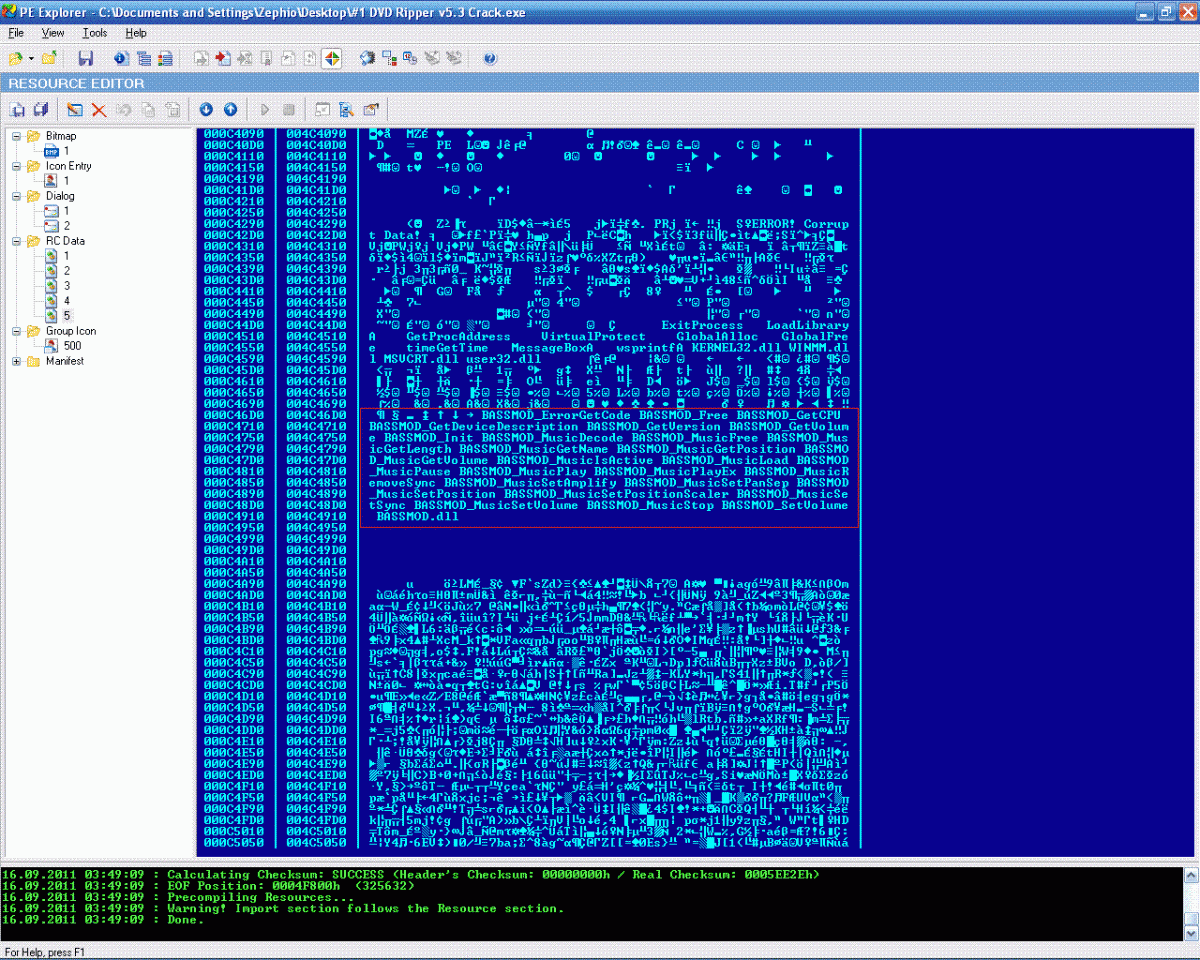Delete the resource with the red X icon
The height and width of the screenshot is (960, 1200).
99,109
